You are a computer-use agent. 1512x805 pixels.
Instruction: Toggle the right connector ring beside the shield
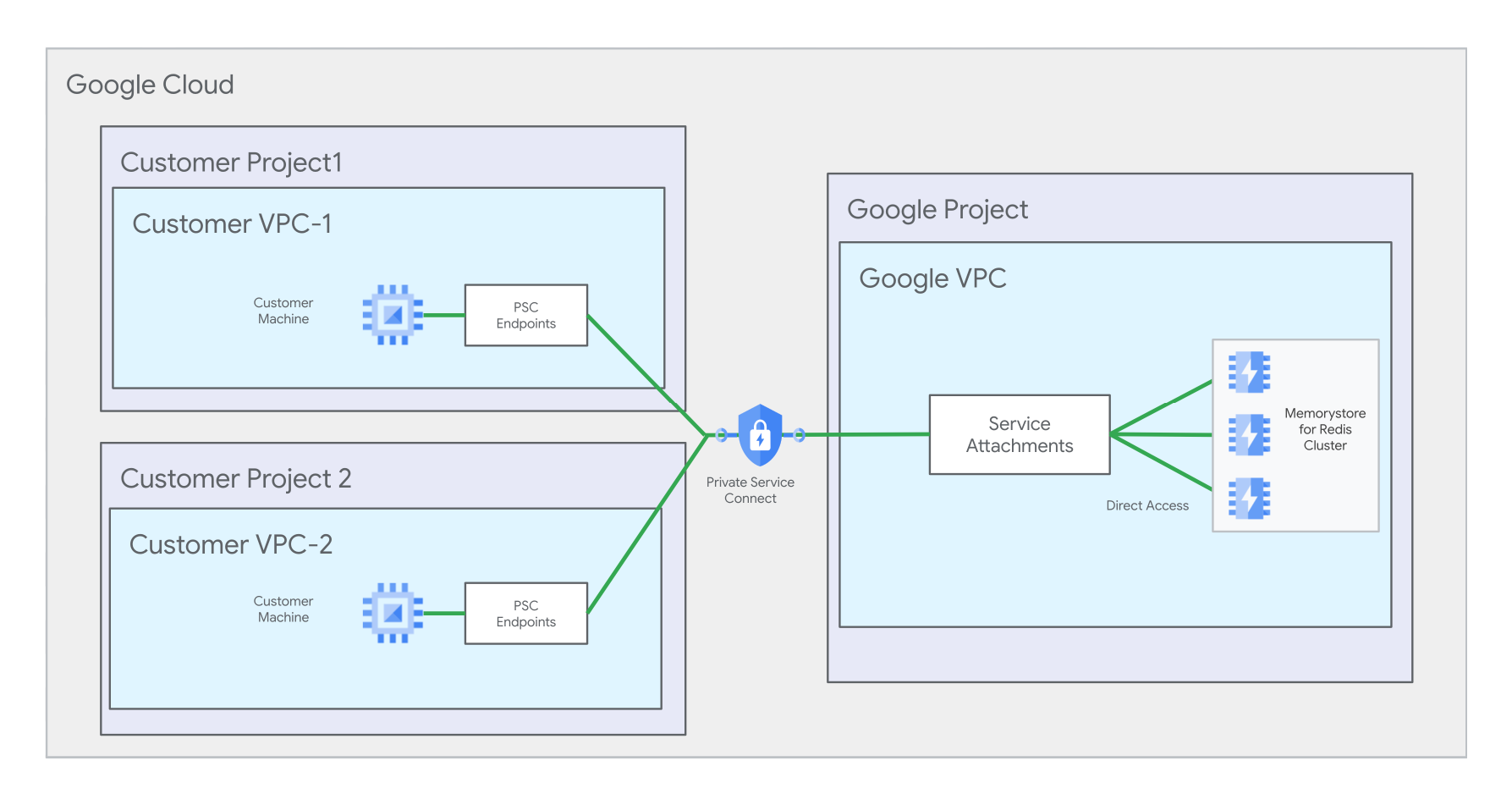[800, 435]
